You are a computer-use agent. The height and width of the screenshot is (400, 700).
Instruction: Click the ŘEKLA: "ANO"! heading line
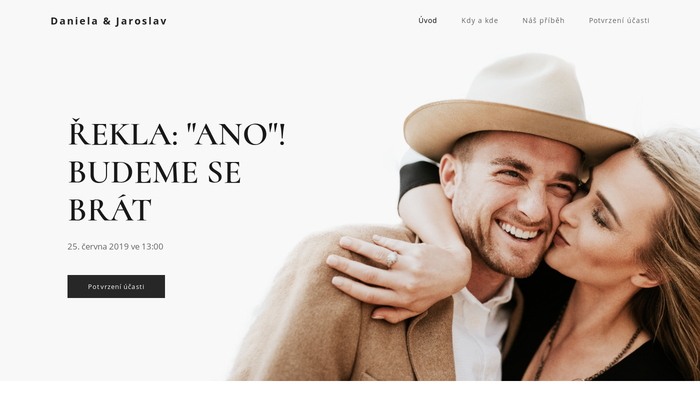(x=177, y=133)
